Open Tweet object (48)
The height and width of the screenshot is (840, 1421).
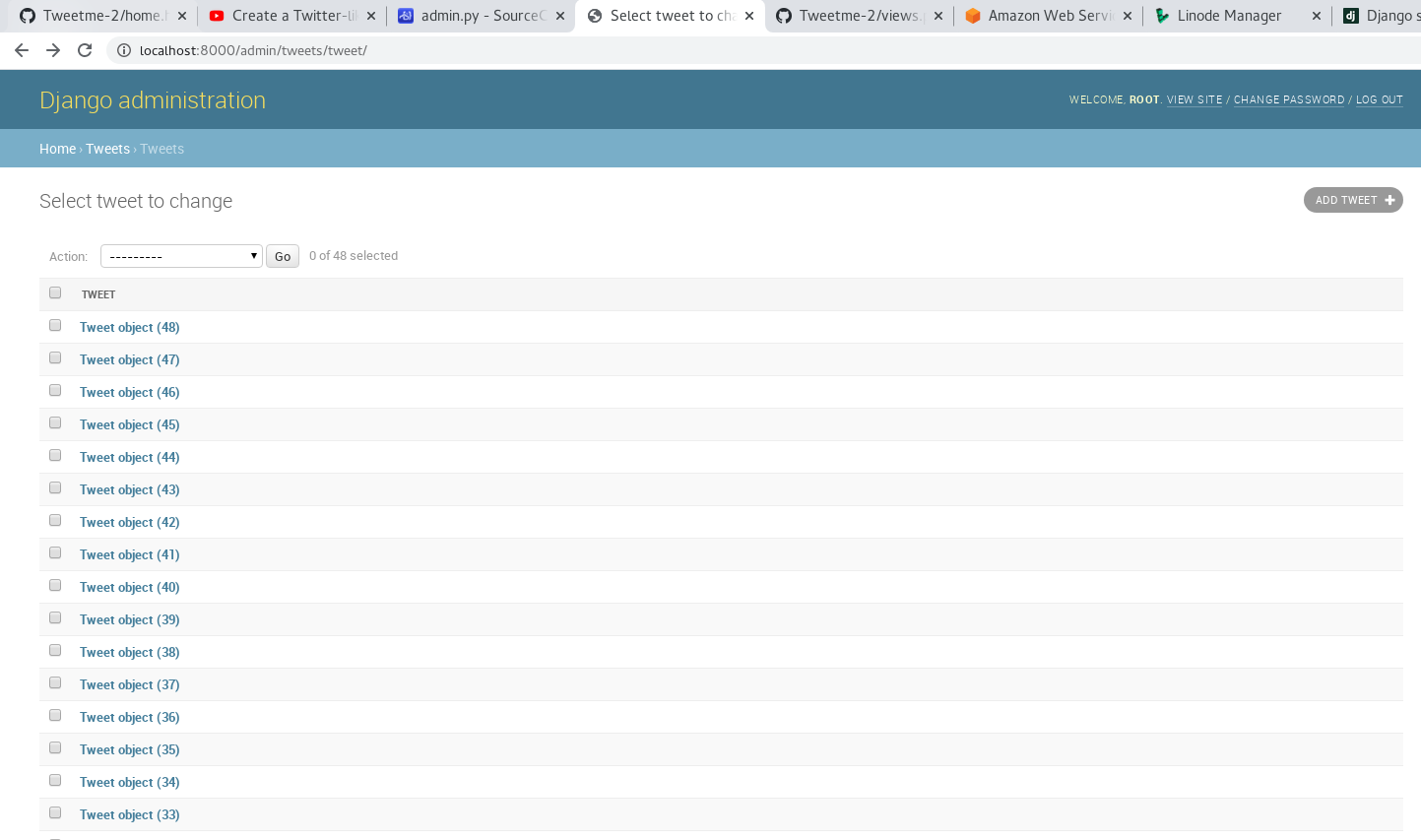(x=130, y=327)
